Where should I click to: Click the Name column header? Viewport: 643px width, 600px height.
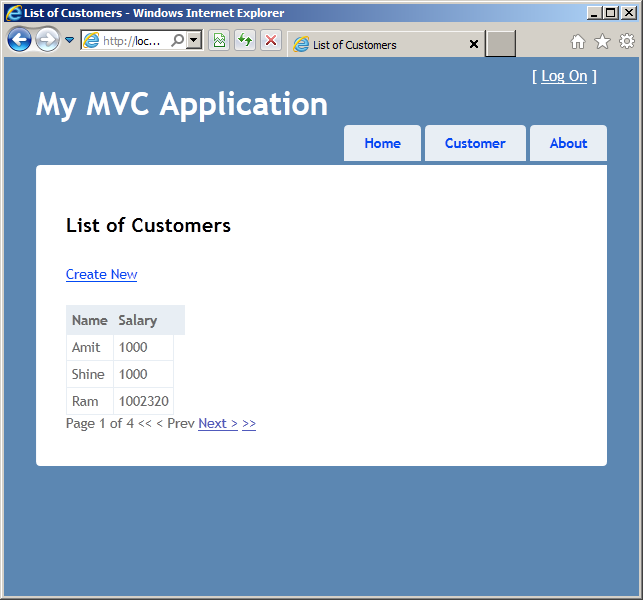click(89, 320)
